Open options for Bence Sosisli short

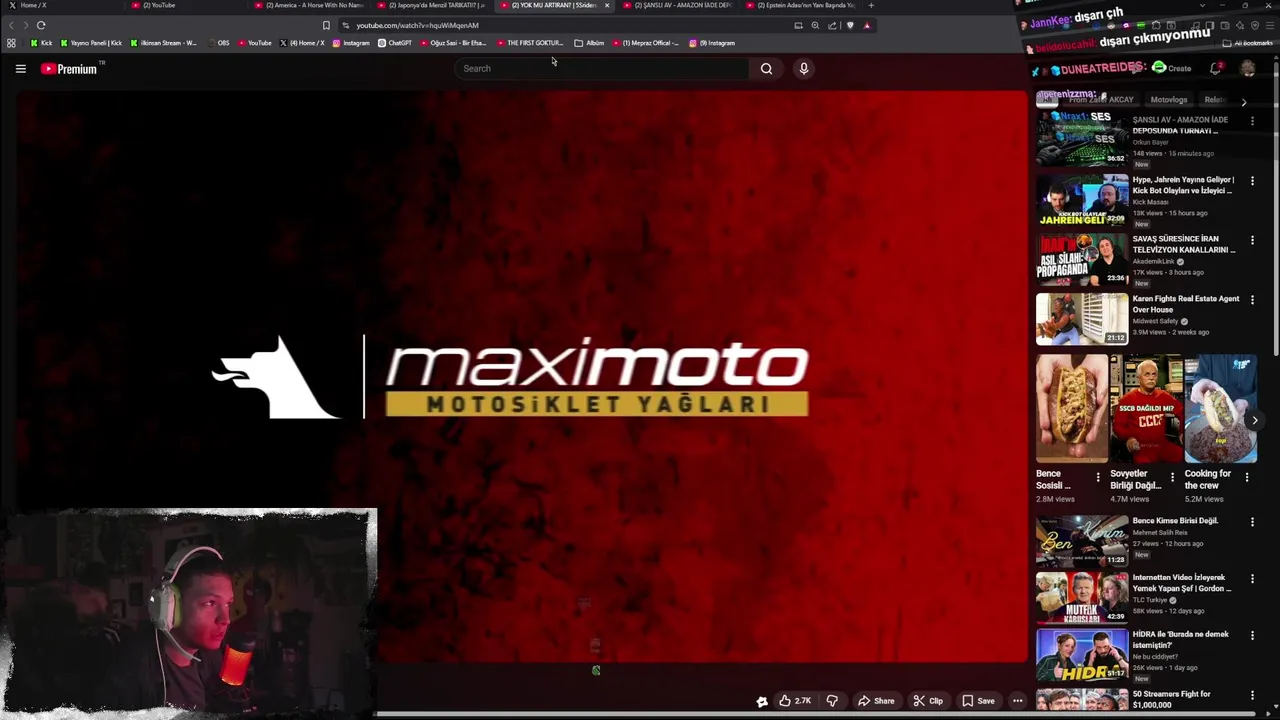(1098, 477)
